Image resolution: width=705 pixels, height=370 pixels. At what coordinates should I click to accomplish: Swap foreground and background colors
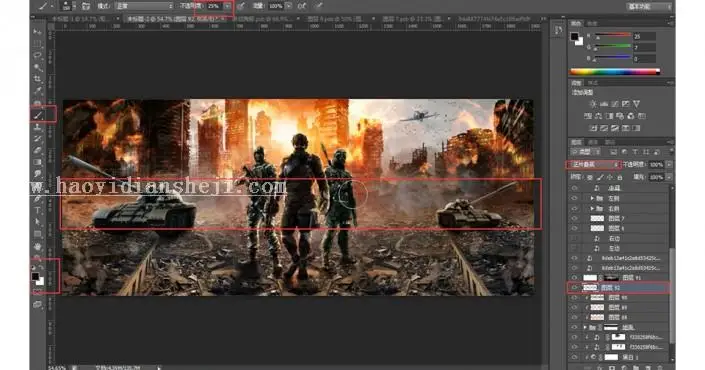tap(42, 268)
